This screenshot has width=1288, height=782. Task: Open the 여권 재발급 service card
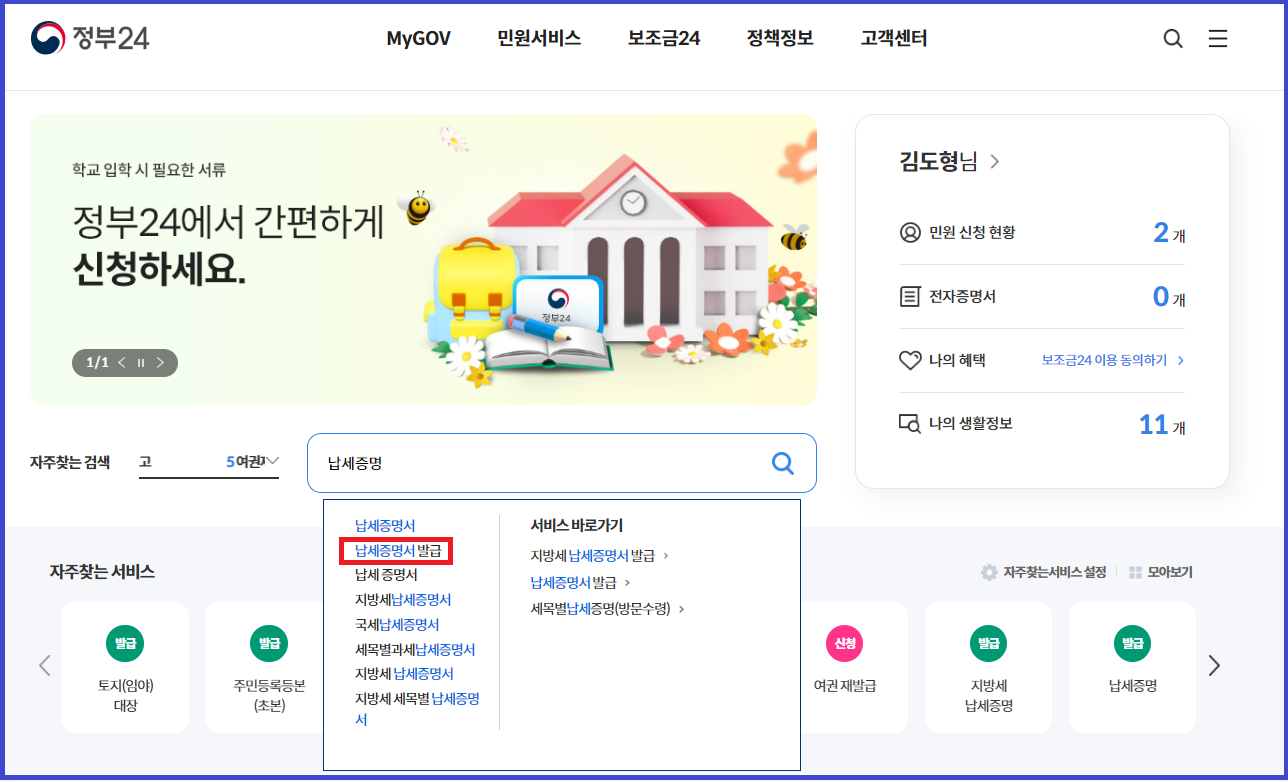click(845, 666)
